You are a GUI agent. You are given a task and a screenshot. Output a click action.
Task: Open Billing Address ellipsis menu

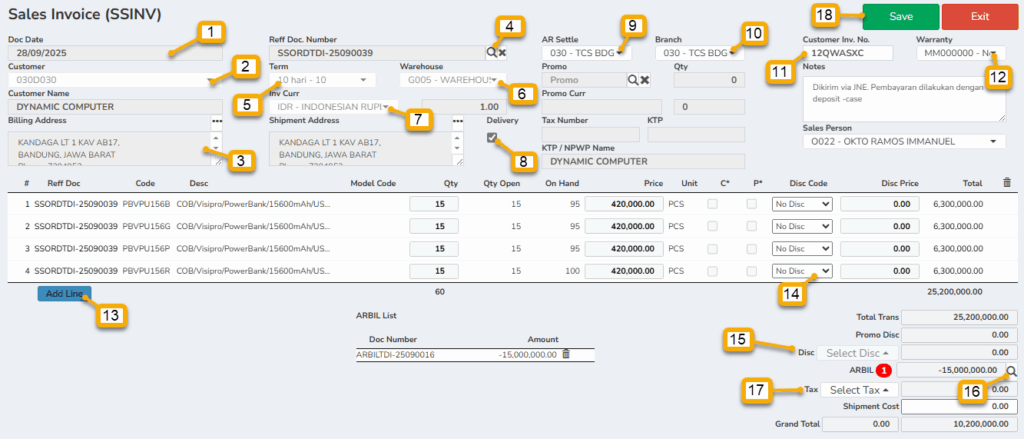point(216,121)
